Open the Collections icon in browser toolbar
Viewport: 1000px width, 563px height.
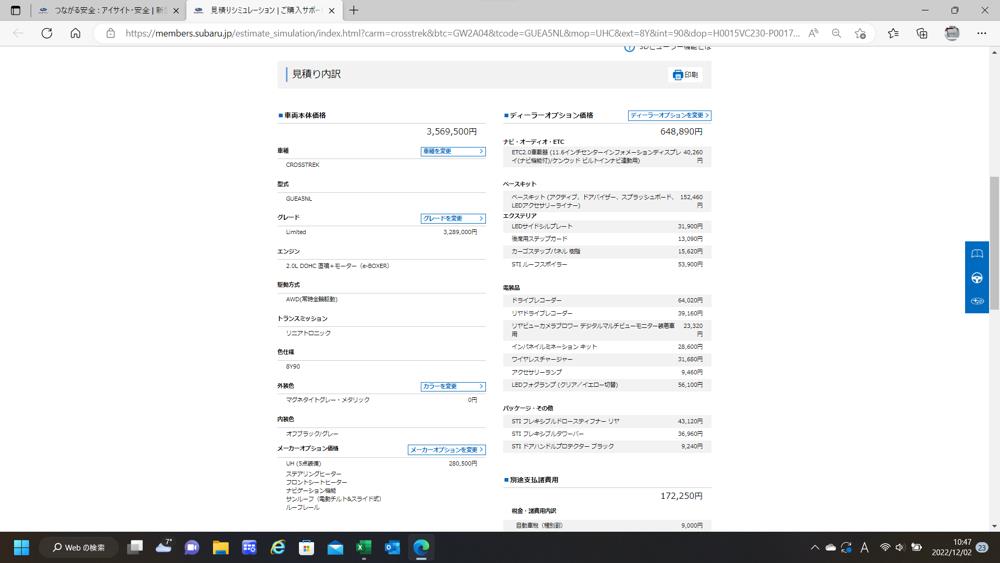pos(922,33)
